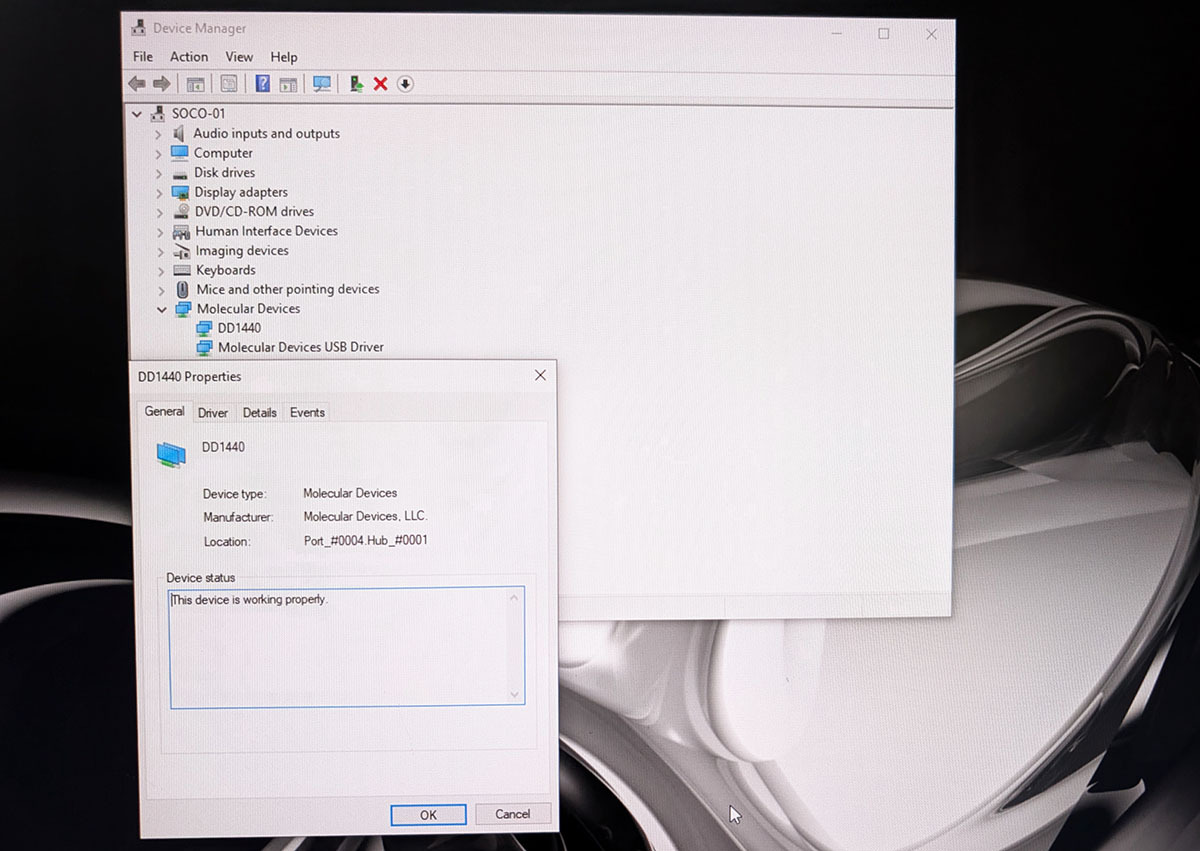Expand the Audio inputs and outputs node
Viewport: 1200px width, 851px height.
158,134
